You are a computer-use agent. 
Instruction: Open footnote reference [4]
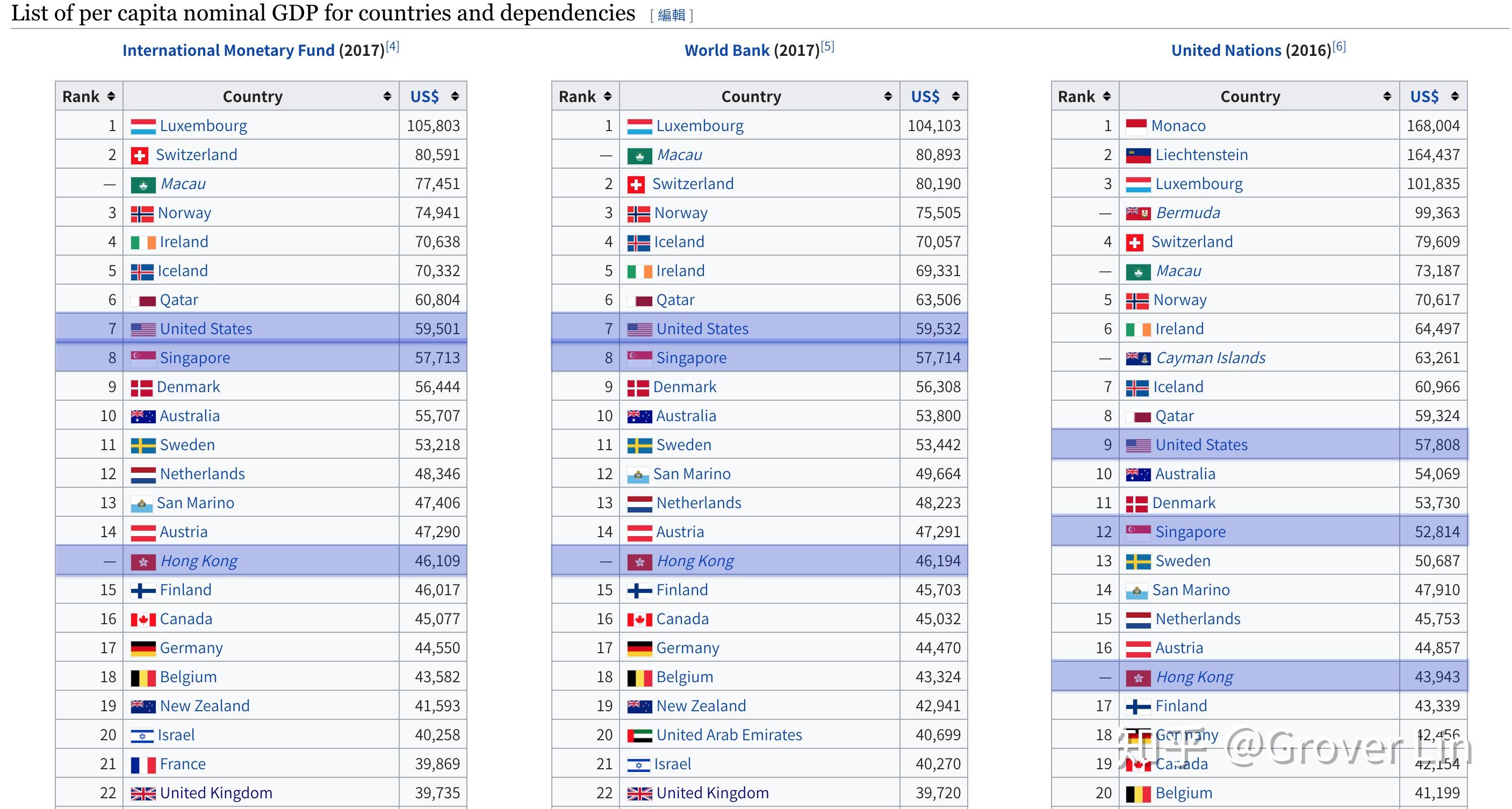pos(392,46)
